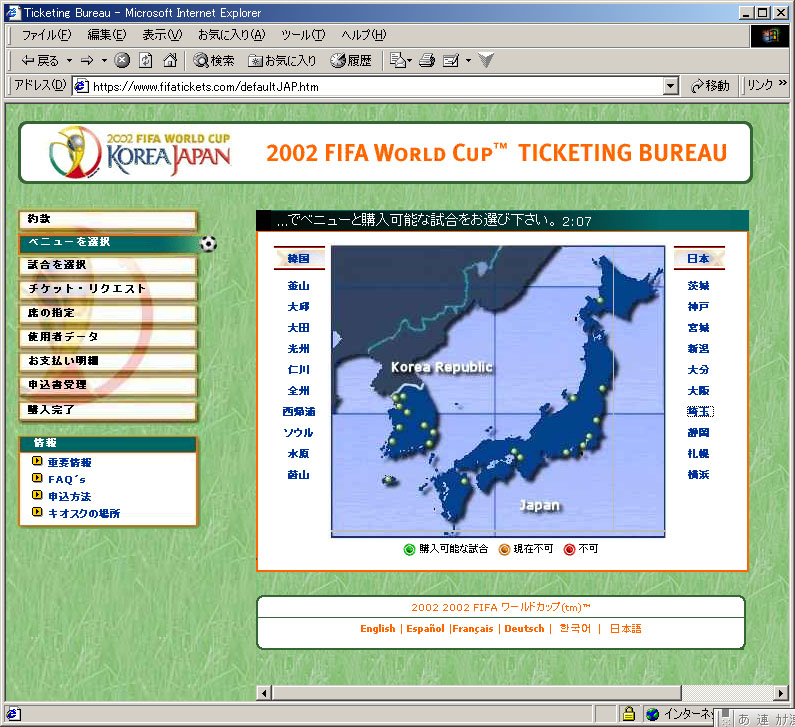Switch language to English
Image resolution: width=795 pixels, height=727 pixels.
pyautogui.click(x=378, y=629)
